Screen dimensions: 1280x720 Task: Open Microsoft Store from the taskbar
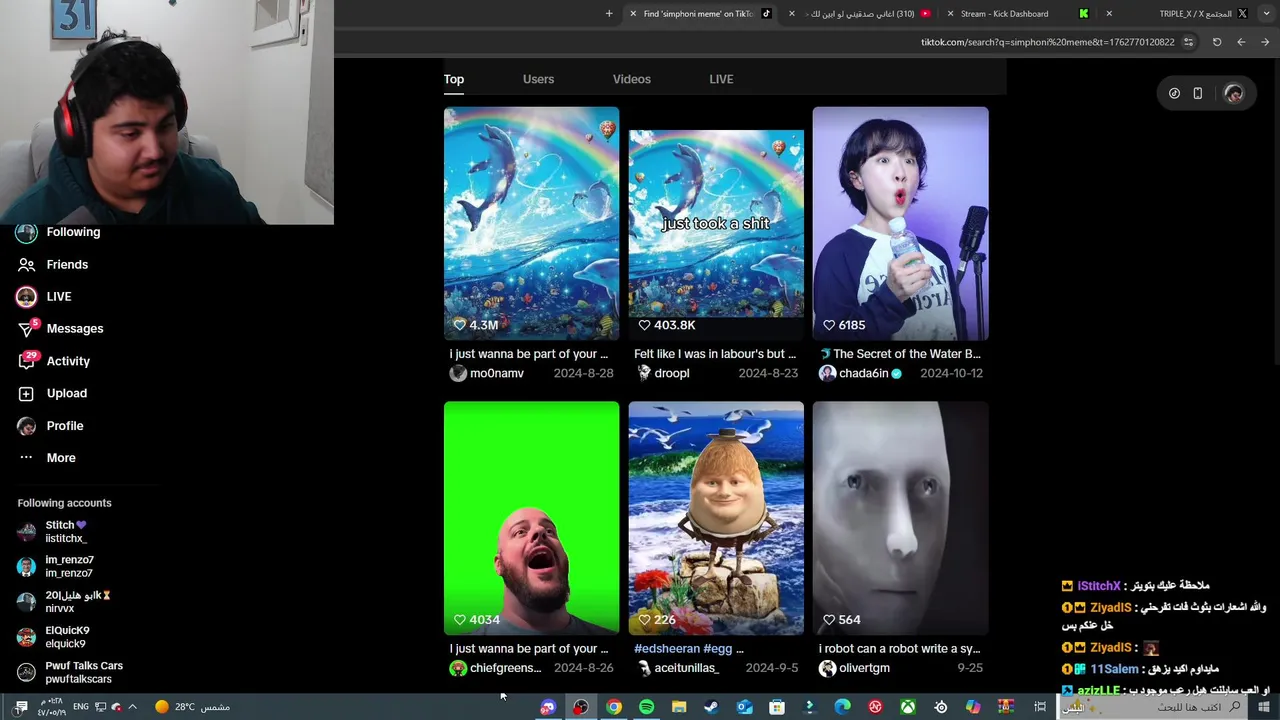pos(777,707)
